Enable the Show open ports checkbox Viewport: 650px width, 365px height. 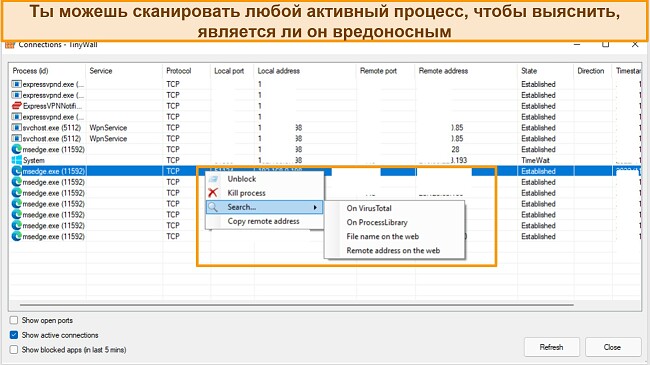[14, 320]
